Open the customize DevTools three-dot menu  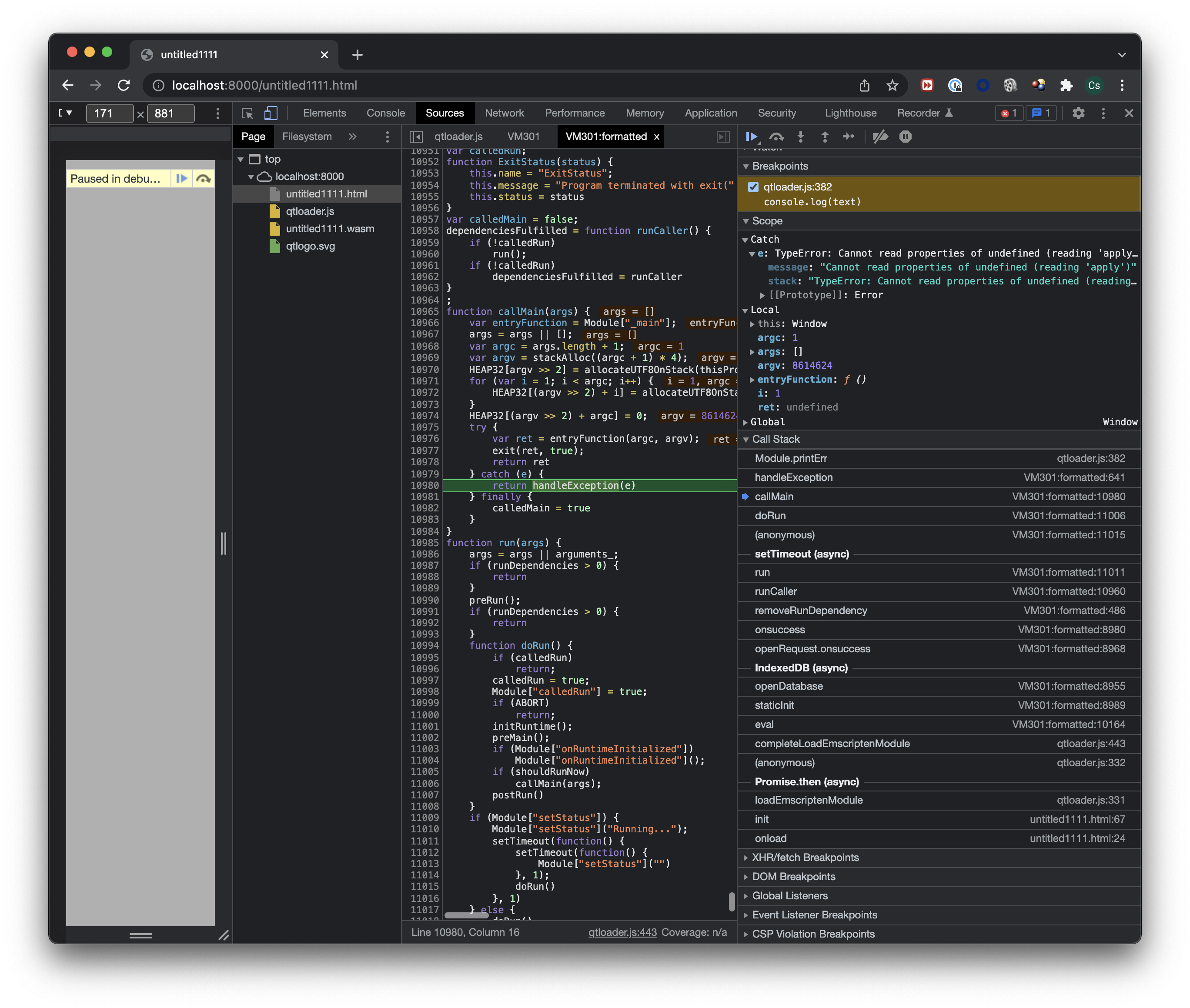[1103, 113]
